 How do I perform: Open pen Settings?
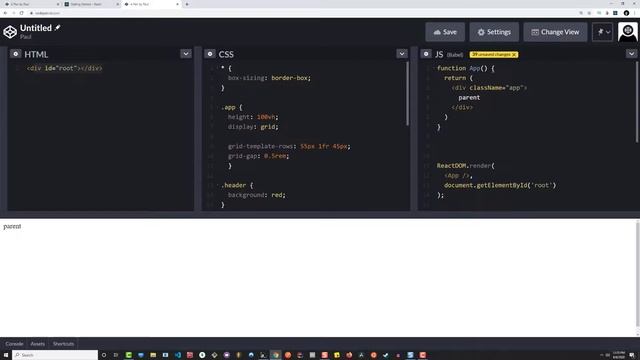(x=494, y=32)
